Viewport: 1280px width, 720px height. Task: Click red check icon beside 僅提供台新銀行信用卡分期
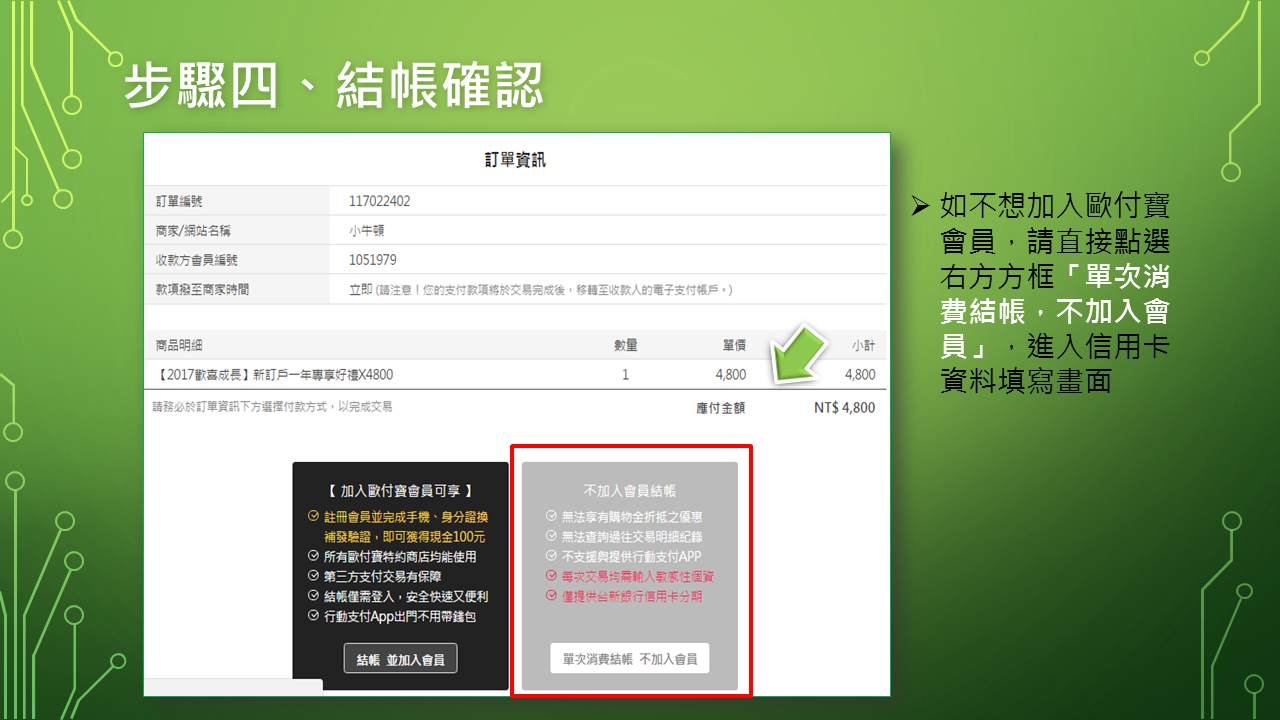[551, 596]
